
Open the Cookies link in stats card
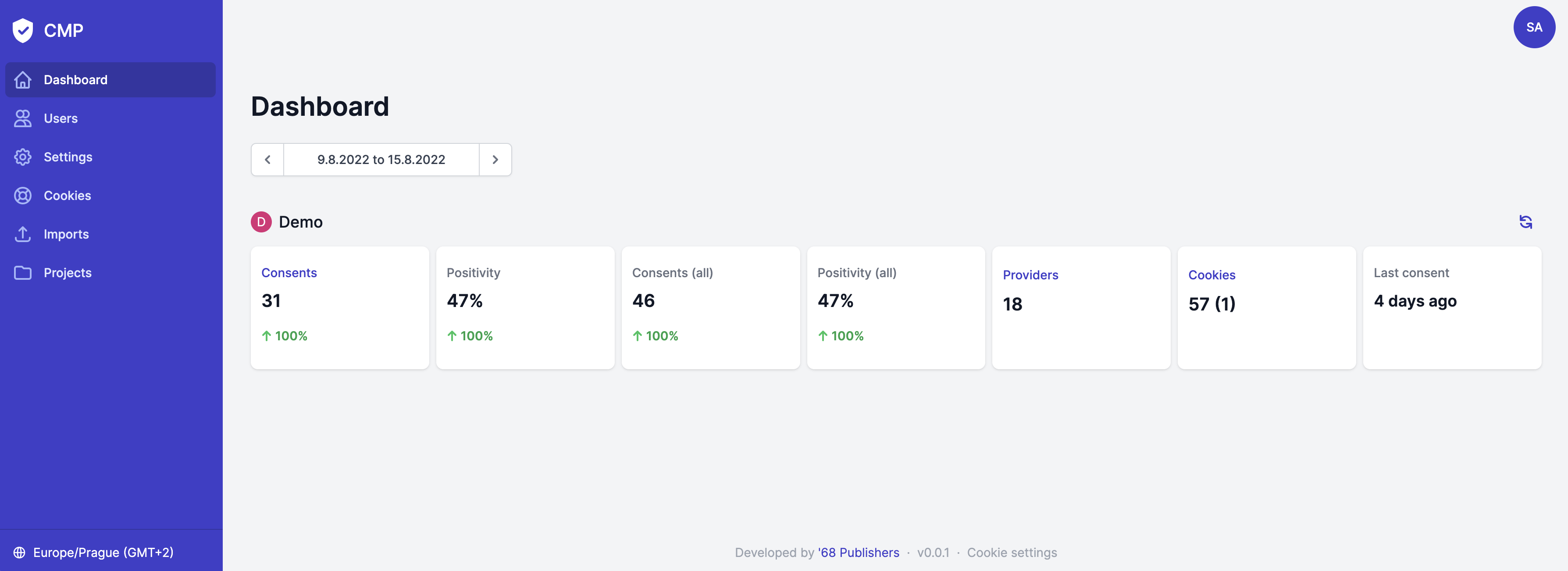pos(1212,275)
